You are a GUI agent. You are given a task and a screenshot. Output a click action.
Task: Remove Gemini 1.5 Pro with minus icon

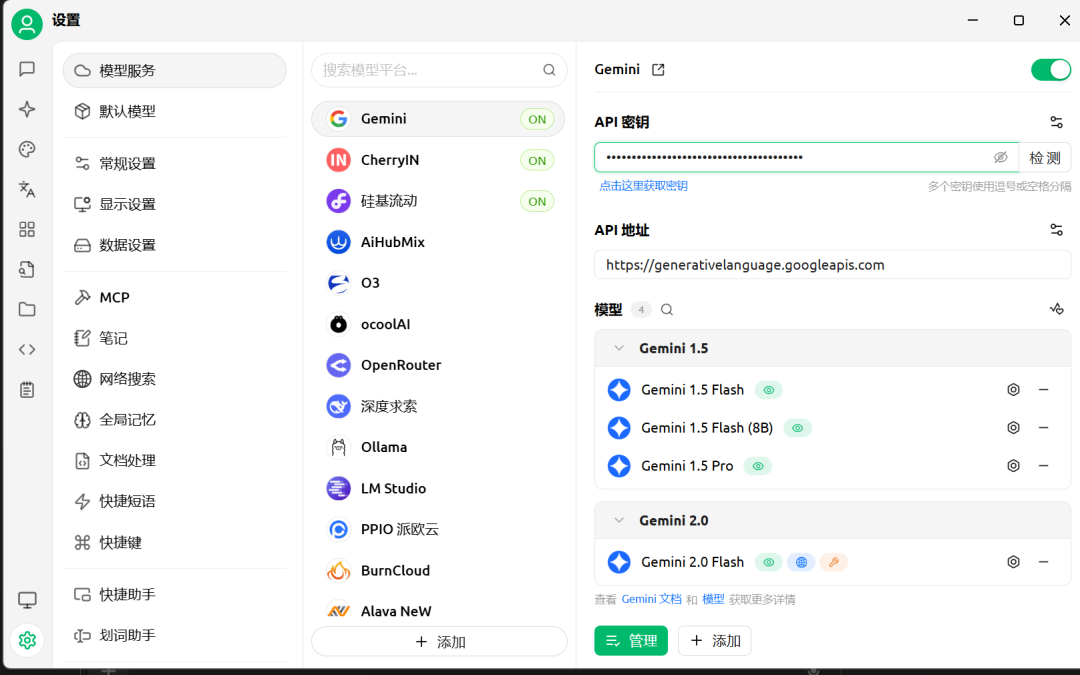1043,466
